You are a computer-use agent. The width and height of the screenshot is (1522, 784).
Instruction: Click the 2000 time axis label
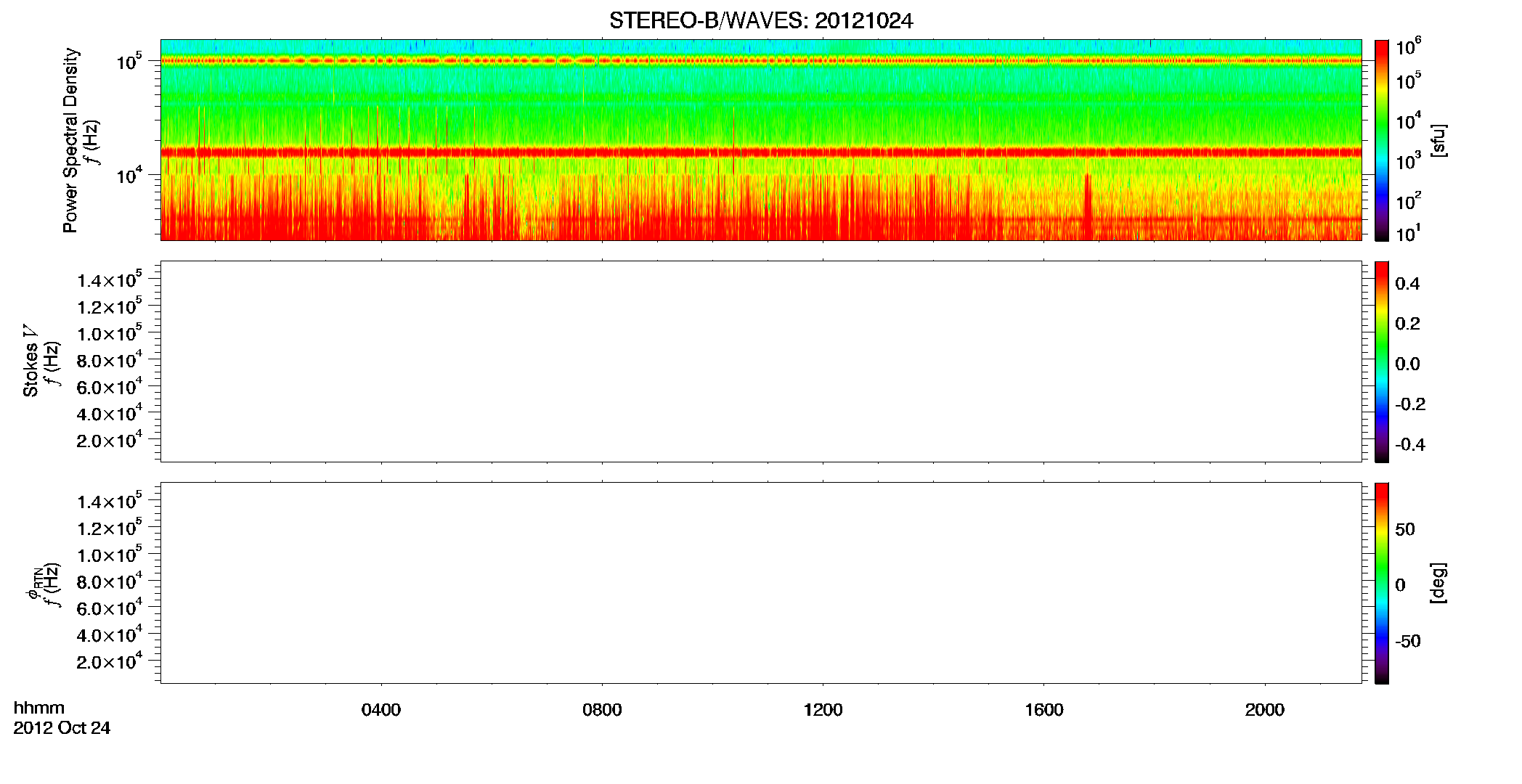coord(1265,710)
